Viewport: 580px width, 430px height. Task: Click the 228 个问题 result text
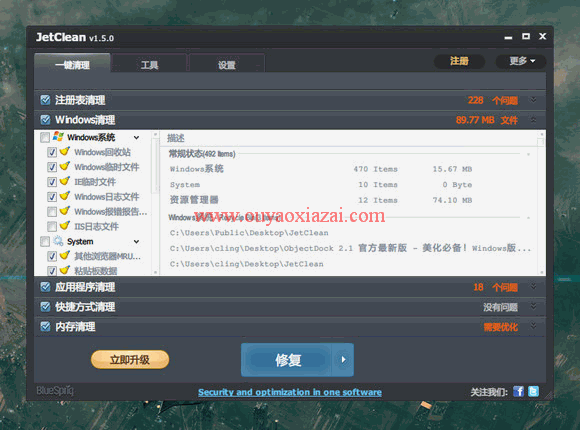493,100
